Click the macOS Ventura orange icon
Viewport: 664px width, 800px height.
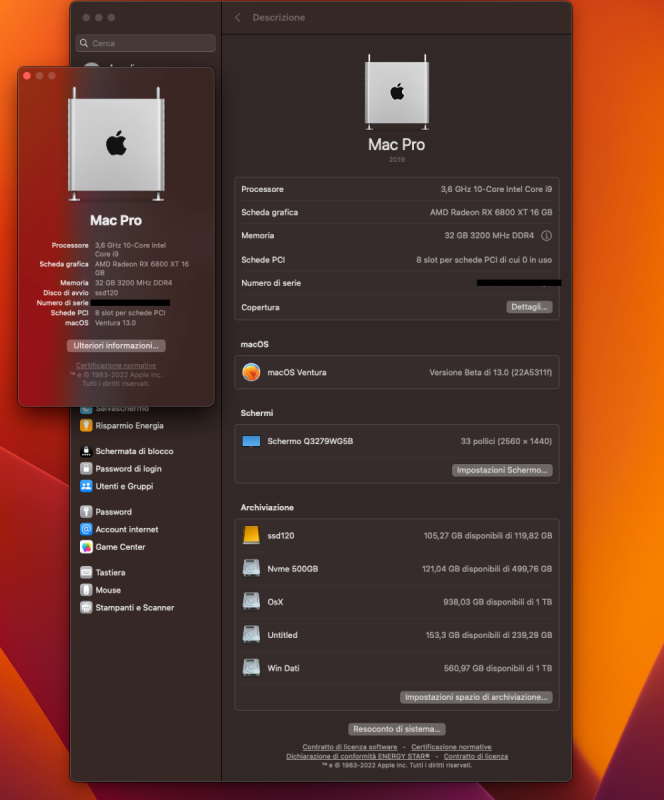pyautogui.click(x=251, y=372)
